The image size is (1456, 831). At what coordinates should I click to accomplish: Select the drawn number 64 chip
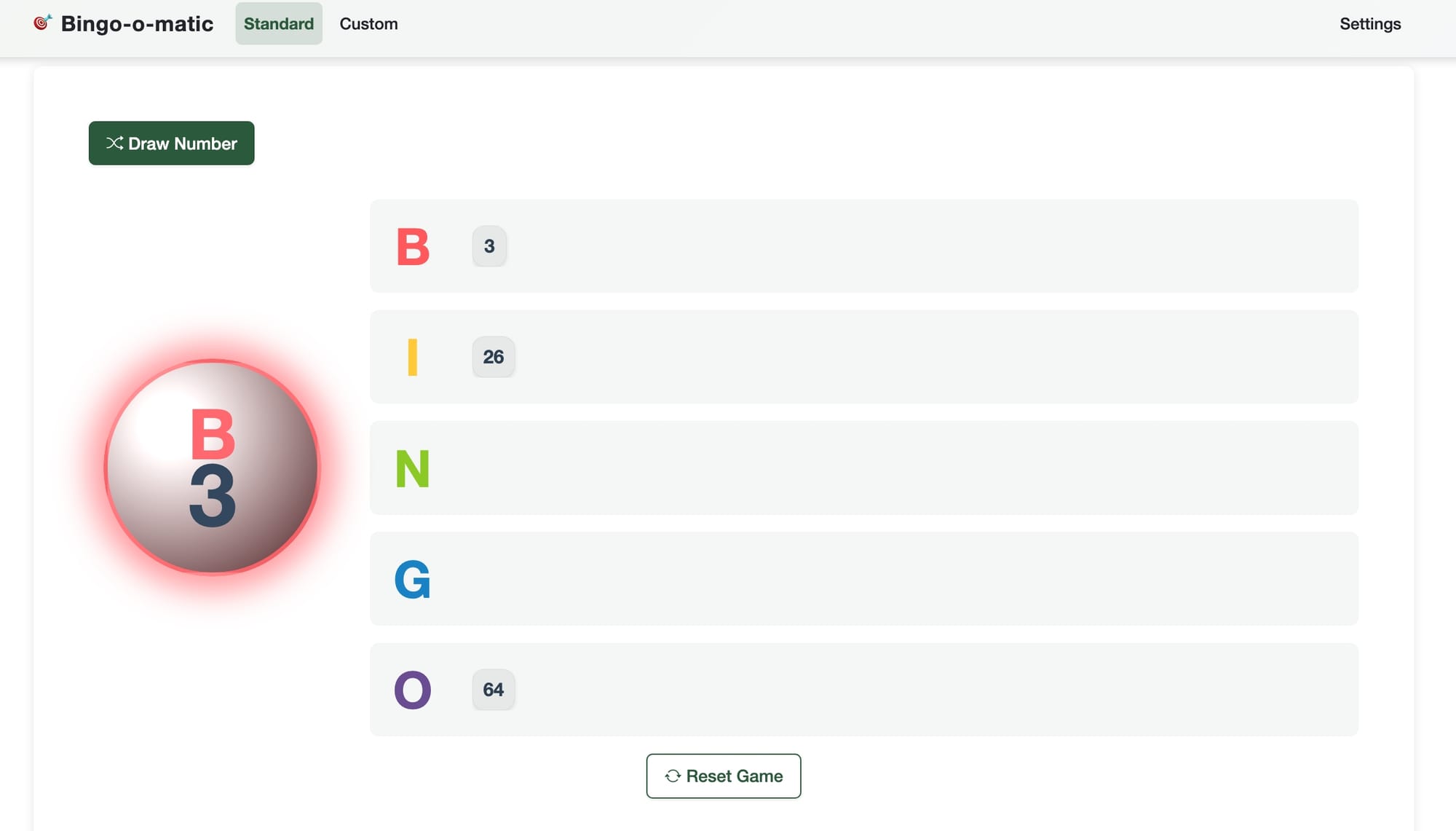coord(494,690)
